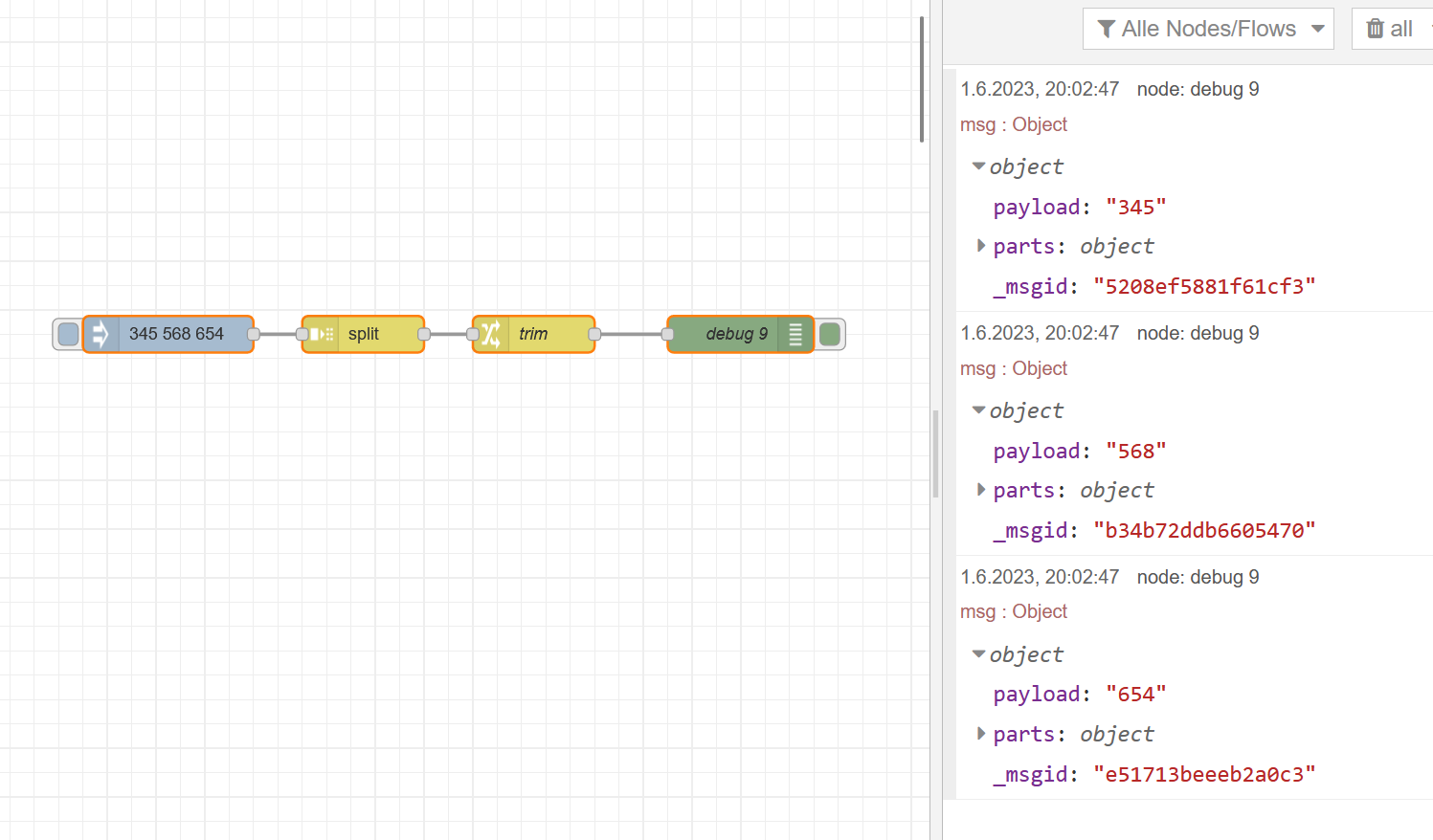Image resolution: width=1433 pixels, height=840 pixels.
Task: Collapse the object with payload "654"
Action: 978,654
